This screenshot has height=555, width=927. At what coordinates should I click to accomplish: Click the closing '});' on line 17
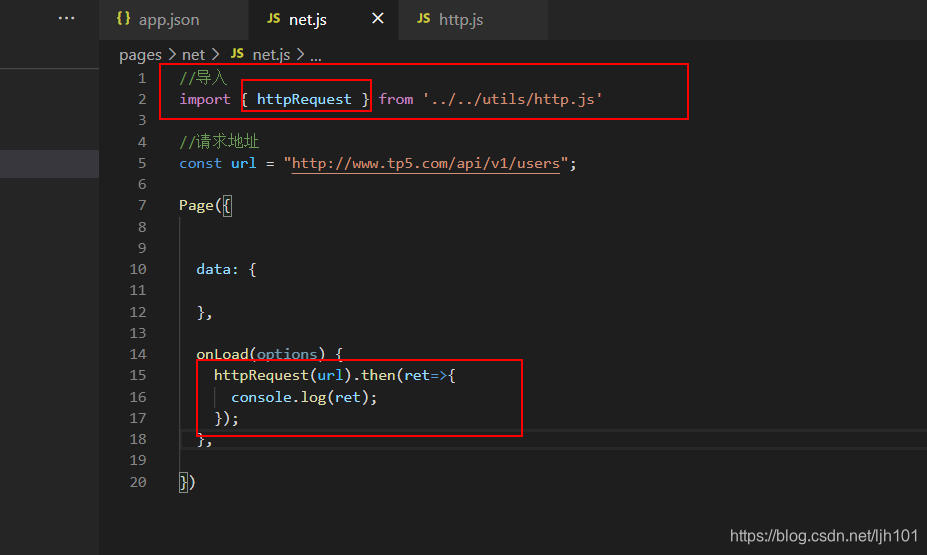(x=226, y=418)
